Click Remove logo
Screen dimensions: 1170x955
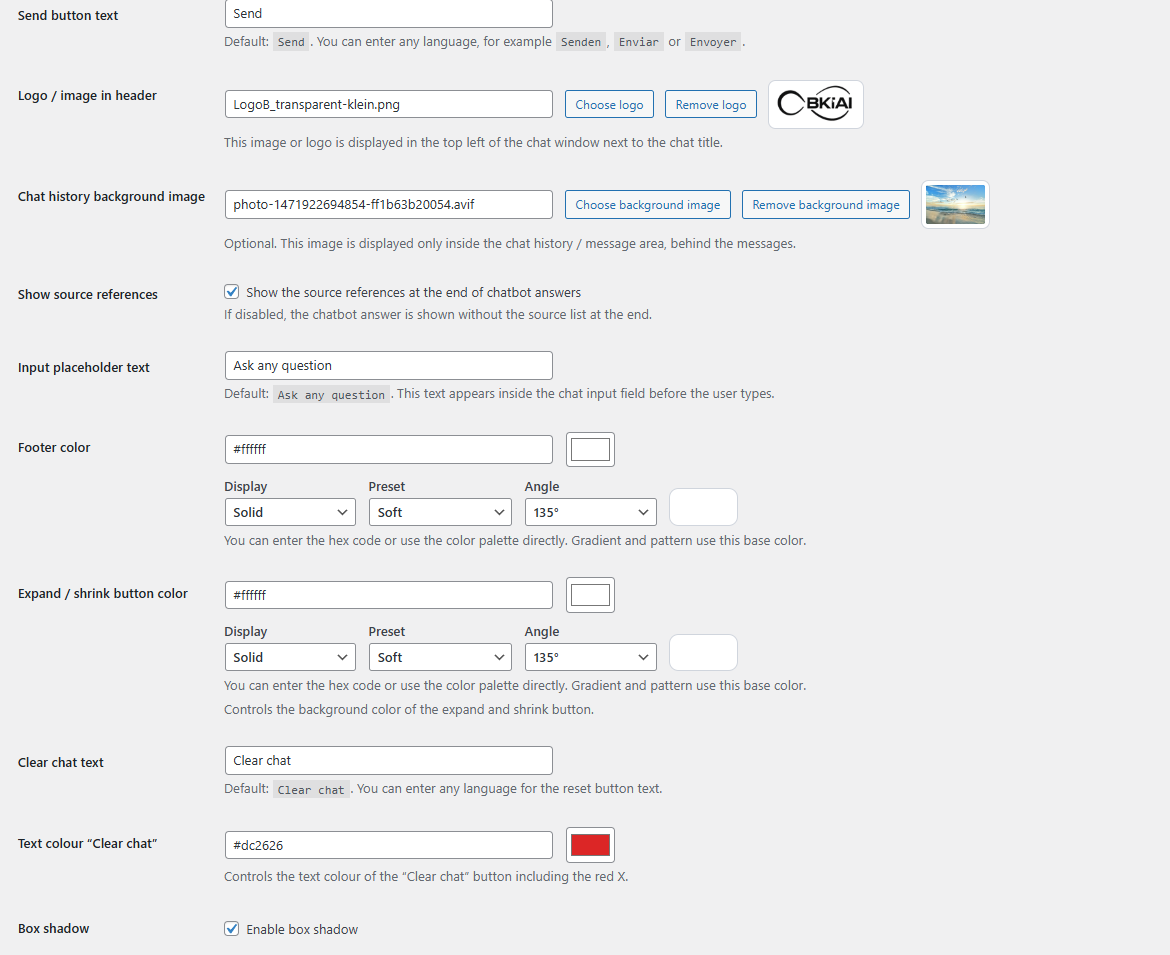pyautogui.click(x=710, y=104)
